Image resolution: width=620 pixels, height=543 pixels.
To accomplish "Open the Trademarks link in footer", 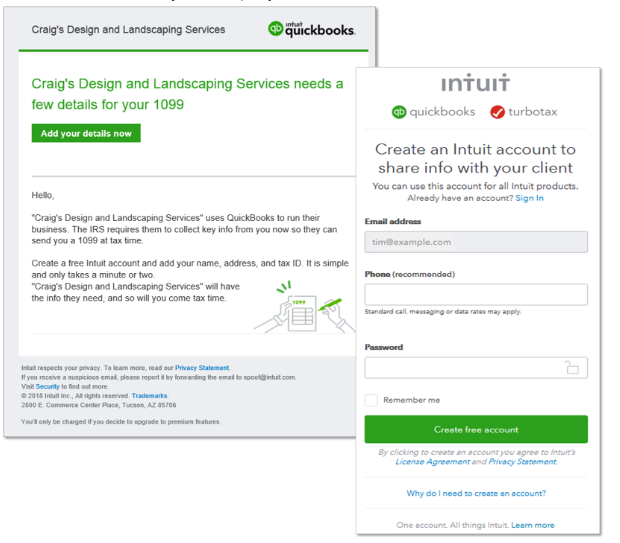I will [149, 395].
